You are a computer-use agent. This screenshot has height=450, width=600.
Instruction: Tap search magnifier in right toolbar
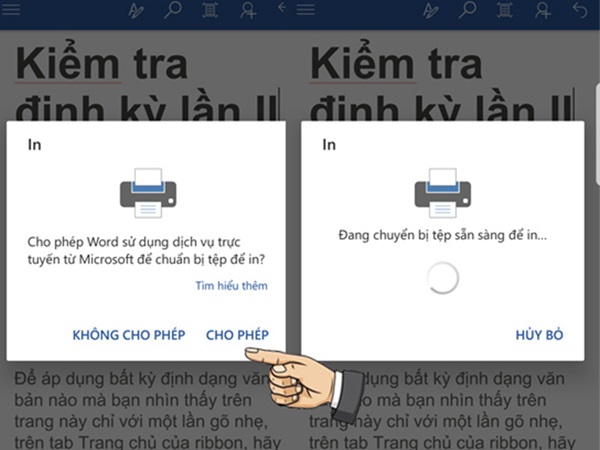(467, 10)
